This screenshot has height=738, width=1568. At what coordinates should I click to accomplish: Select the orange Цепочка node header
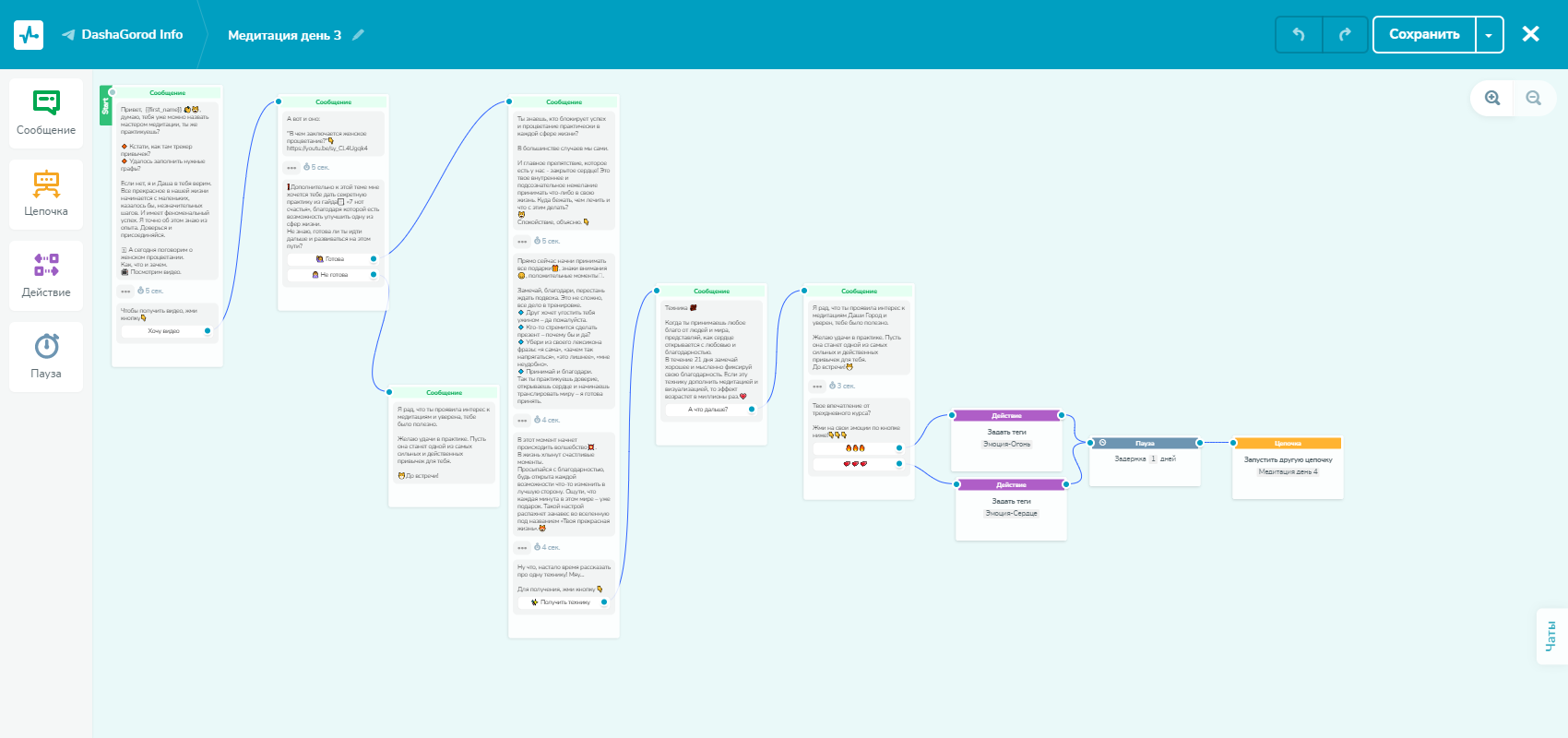pos(1288,443)
